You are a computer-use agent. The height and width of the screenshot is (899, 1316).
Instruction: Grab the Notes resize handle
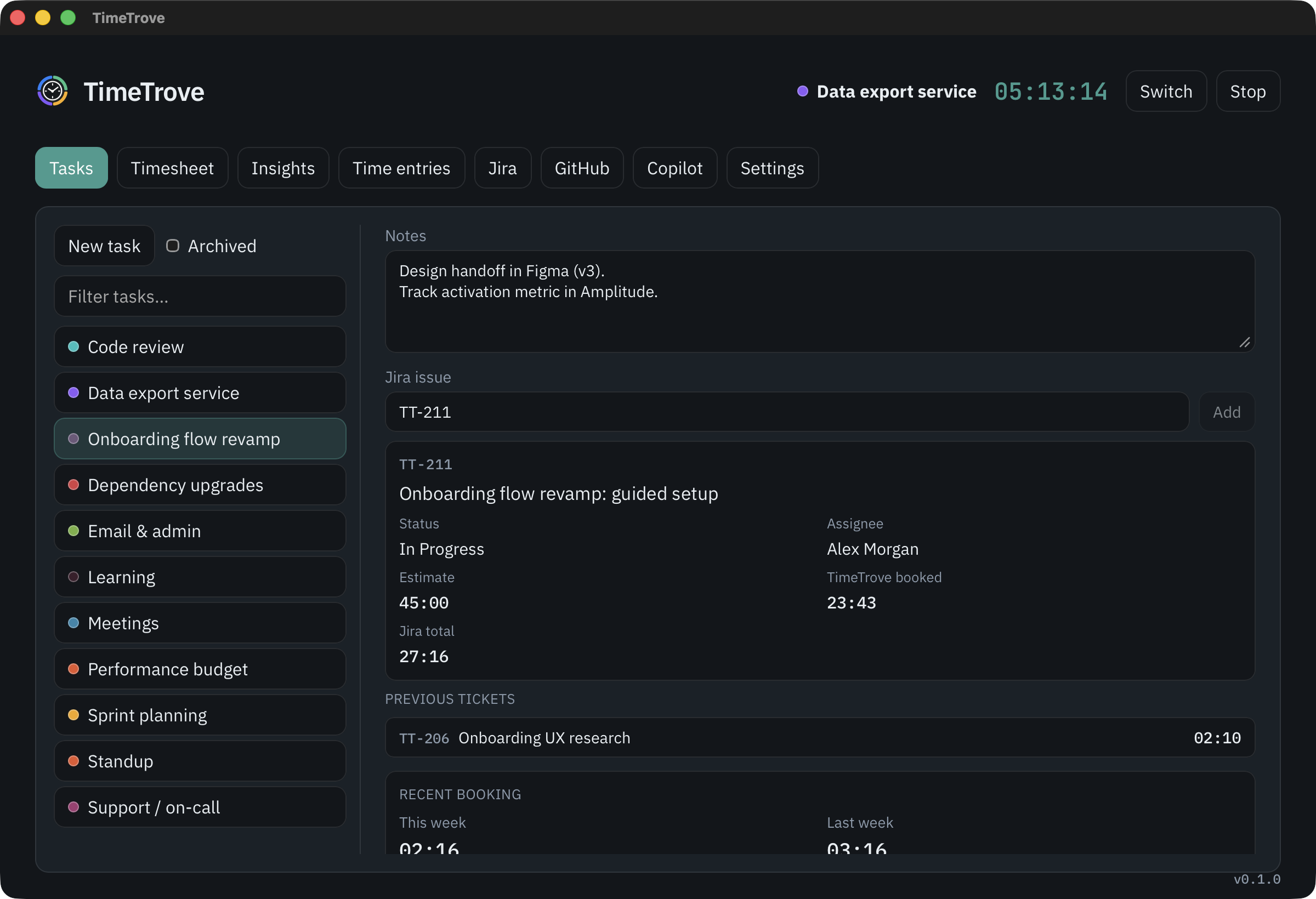tap(1245, 343)
